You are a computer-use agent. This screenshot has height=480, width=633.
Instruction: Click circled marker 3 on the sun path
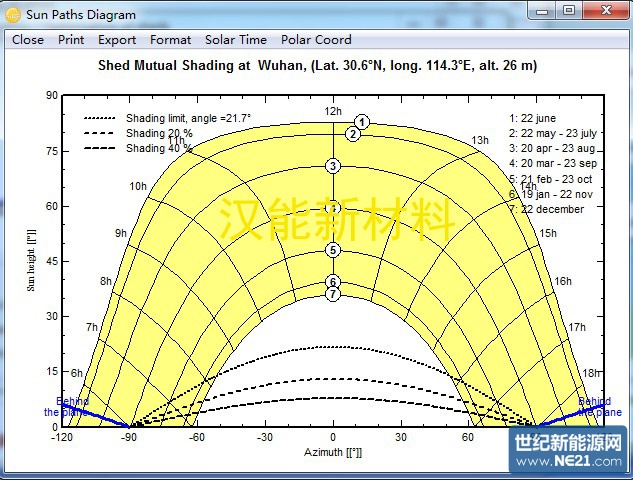click(x=333, y=166)
